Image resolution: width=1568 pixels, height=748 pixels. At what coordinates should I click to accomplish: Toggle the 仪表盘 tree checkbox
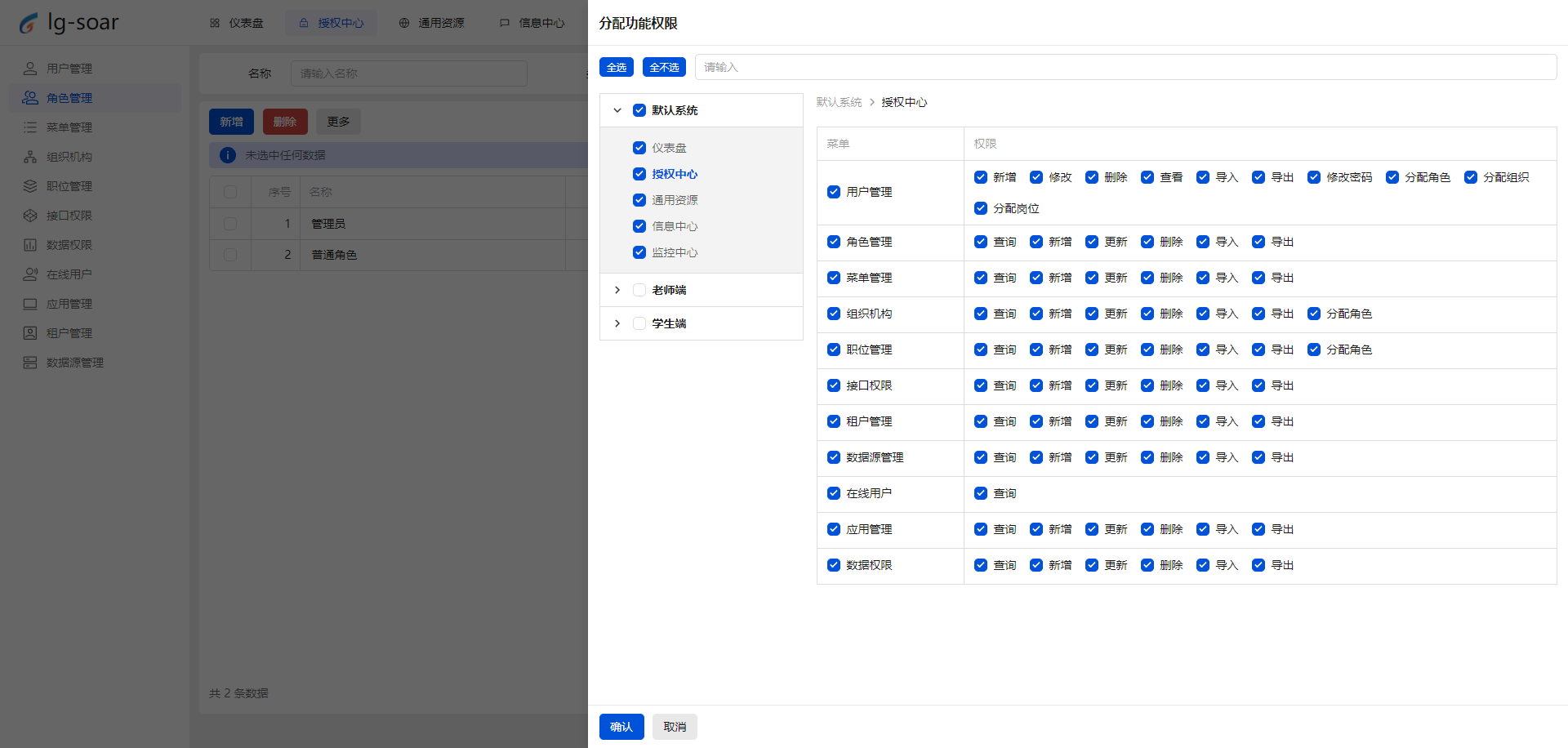click(x=639, y=148)
